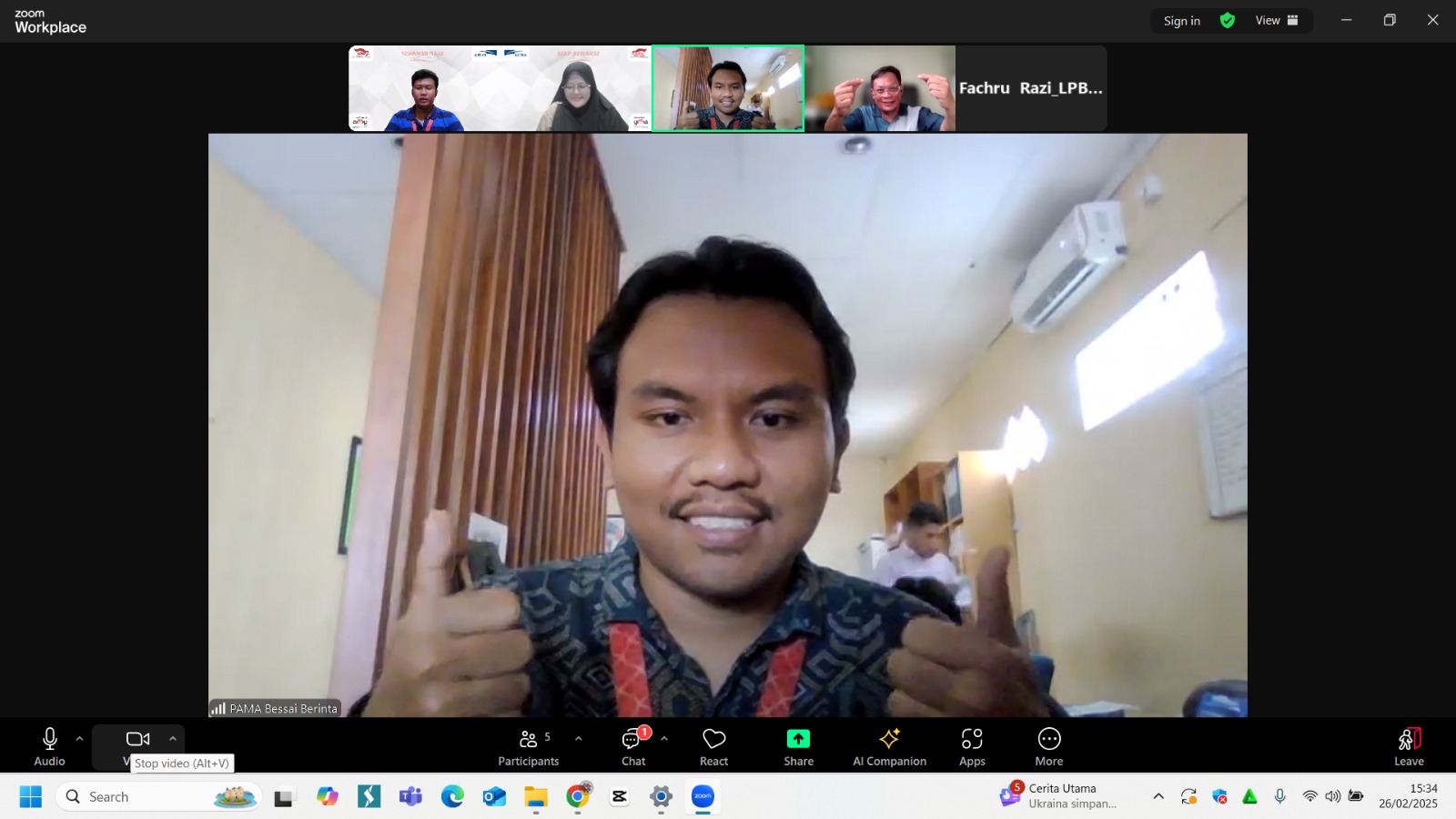Expand the chevron next to Chat
1456x819 pixels.
pyautogui.click(x=664, y=739)
